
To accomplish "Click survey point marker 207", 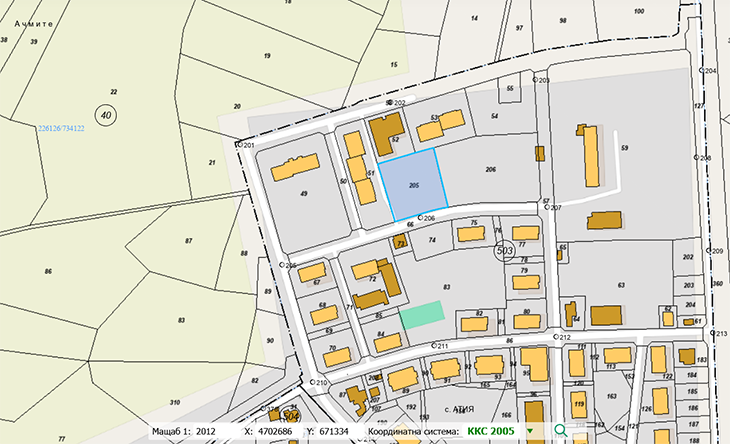I will [546, 208].
